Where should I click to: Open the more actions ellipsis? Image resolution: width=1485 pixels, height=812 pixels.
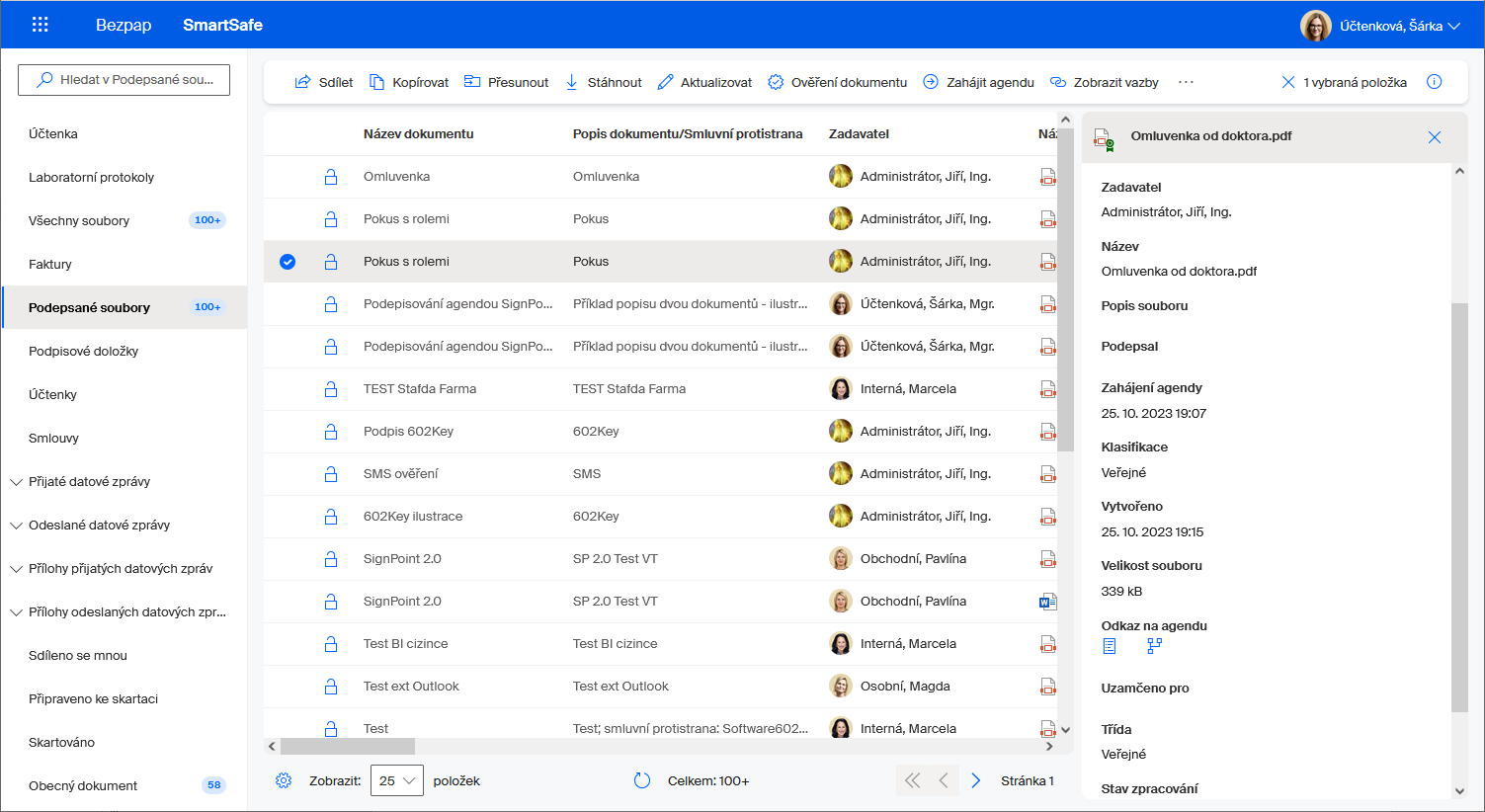(x=1186, y=82)
